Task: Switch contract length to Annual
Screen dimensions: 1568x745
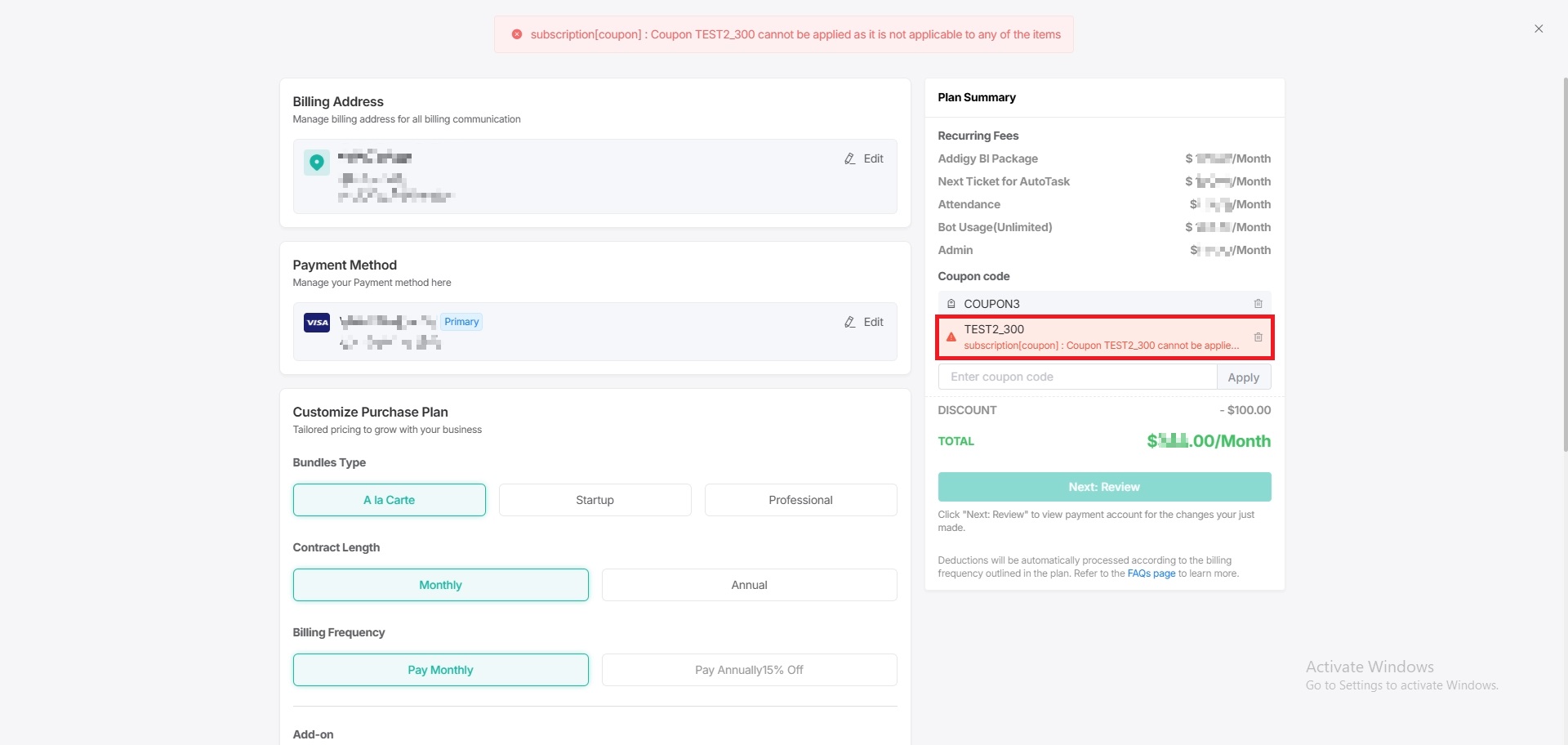Action: (x=749, y=585)
